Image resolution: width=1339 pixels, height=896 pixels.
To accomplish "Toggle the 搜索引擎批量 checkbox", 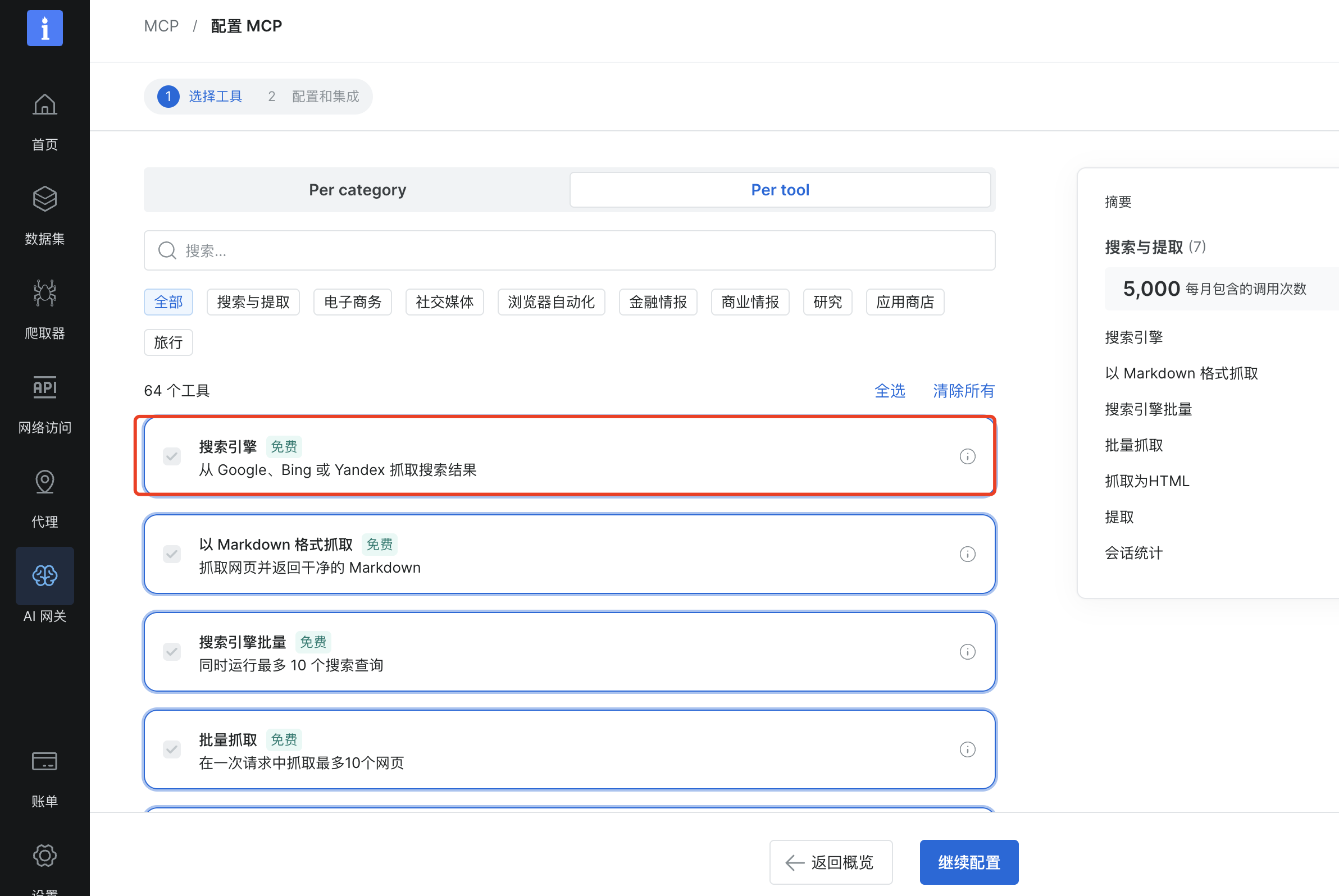I will [x=171, y=652].
